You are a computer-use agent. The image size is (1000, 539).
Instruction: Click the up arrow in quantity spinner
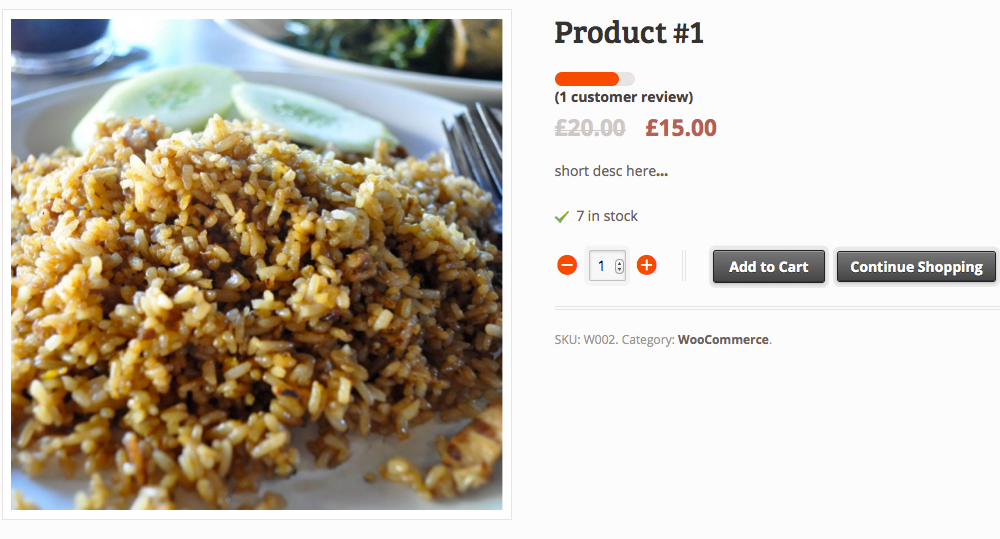pos(619,262)
